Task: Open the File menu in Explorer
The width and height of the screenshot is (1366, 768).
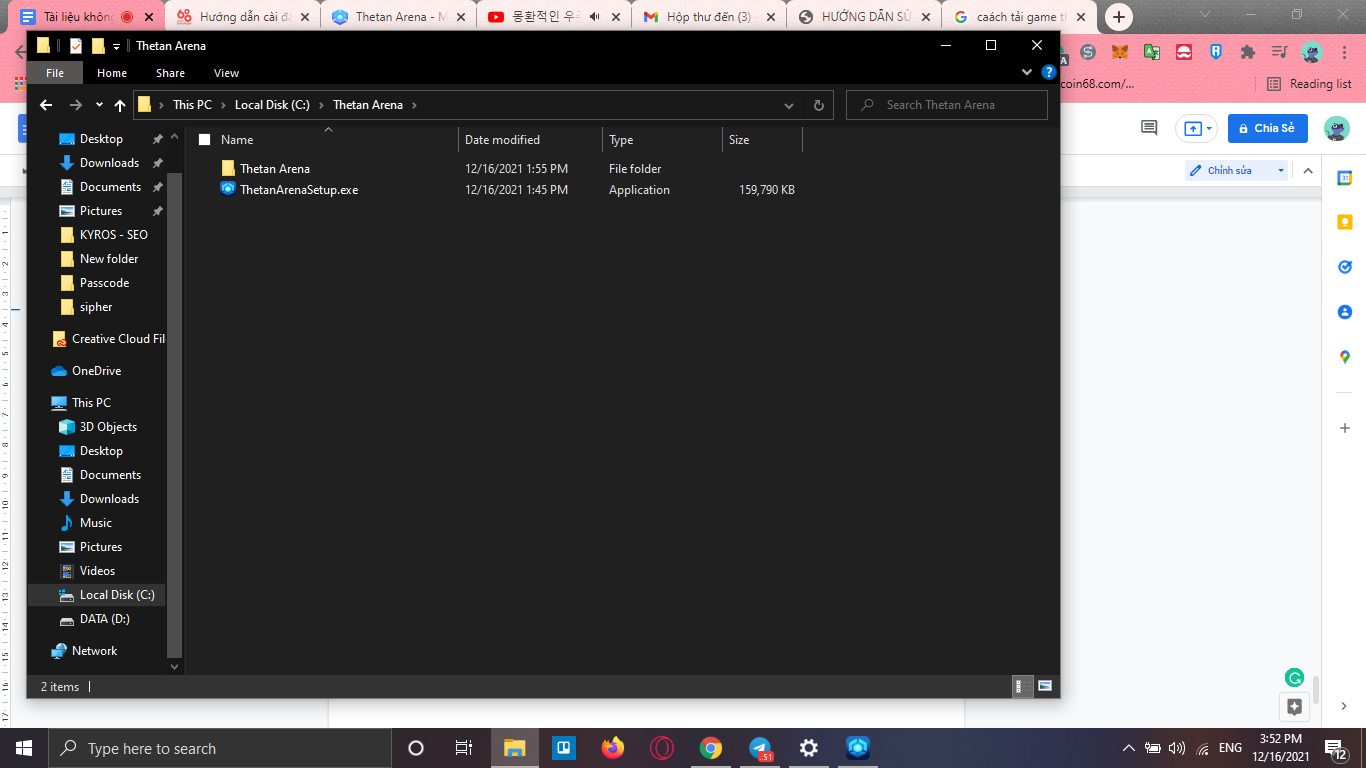Action: 55,73
